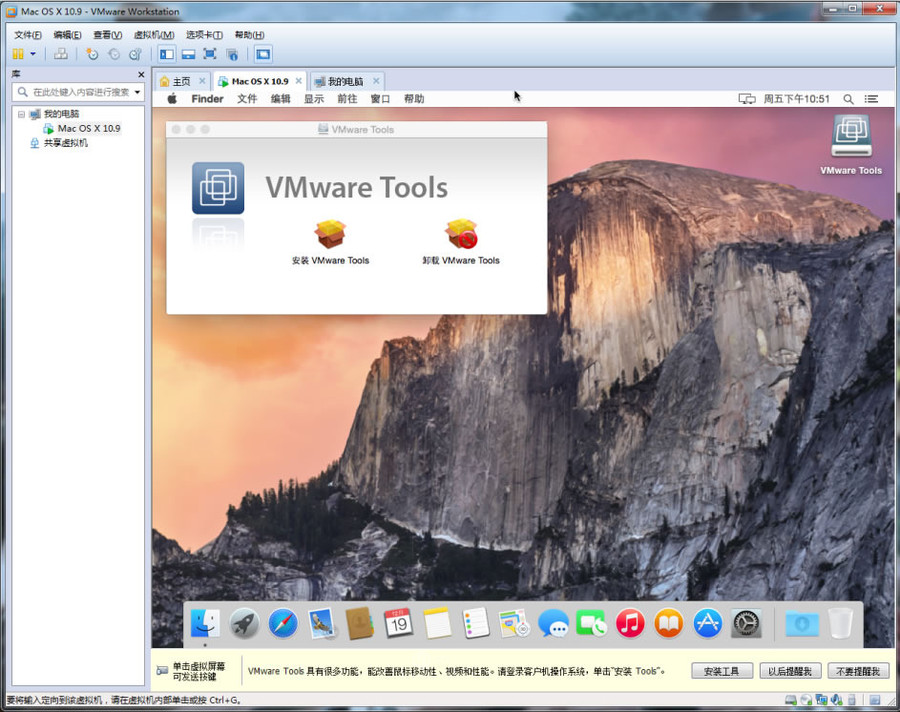
Task: Launch Safari from the dock
Action: pos(283,623)
